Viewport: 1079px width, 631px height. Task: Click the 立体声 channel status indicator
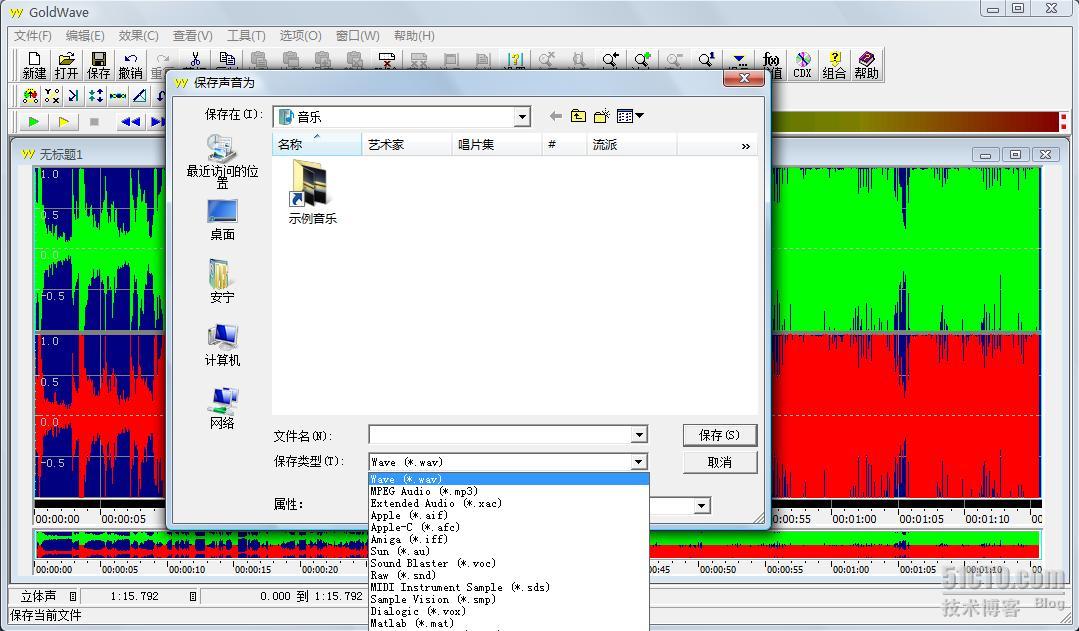(39, 596)
